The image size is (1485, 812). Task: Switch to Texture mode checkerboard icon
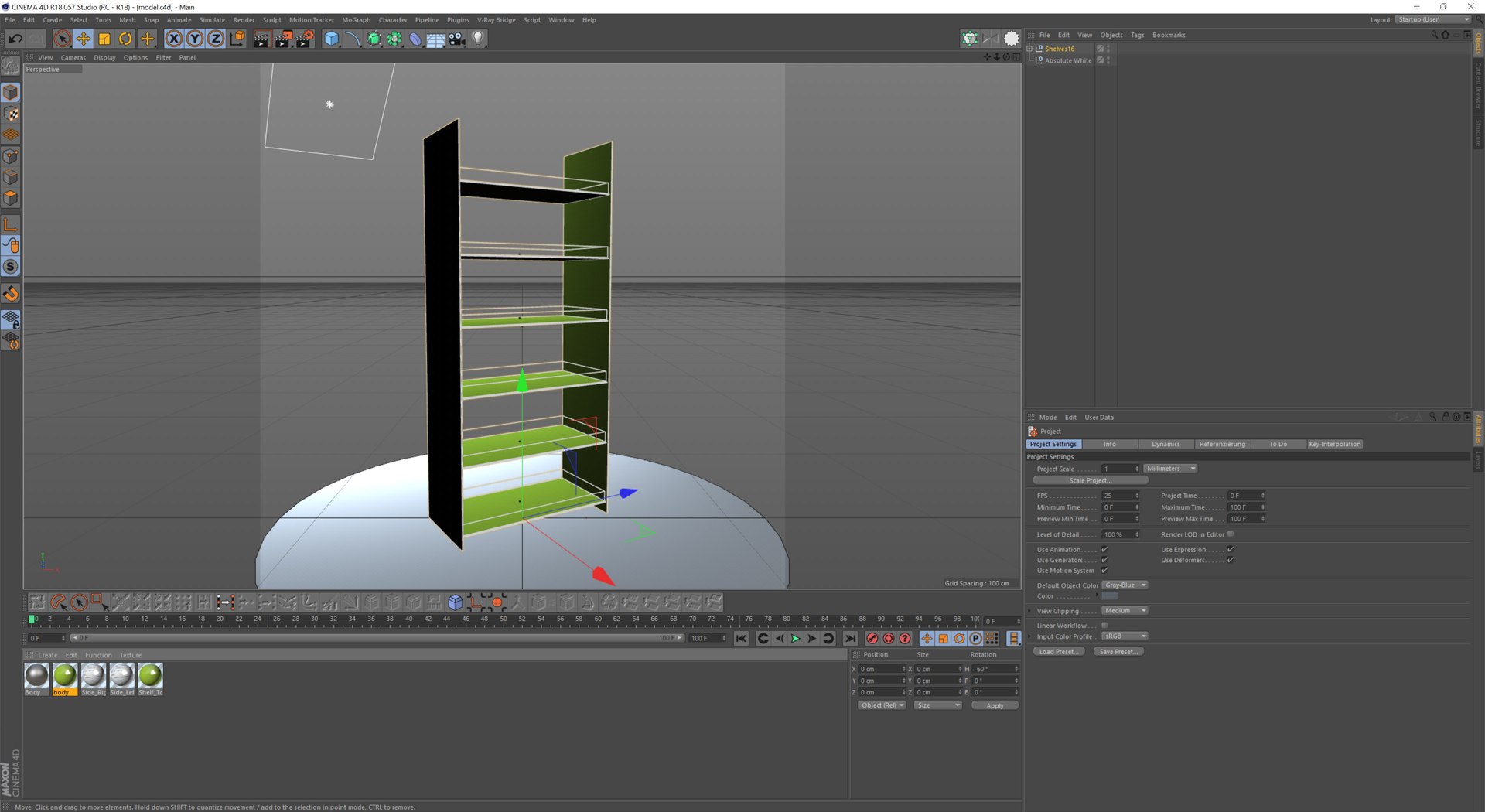[11, 114]
